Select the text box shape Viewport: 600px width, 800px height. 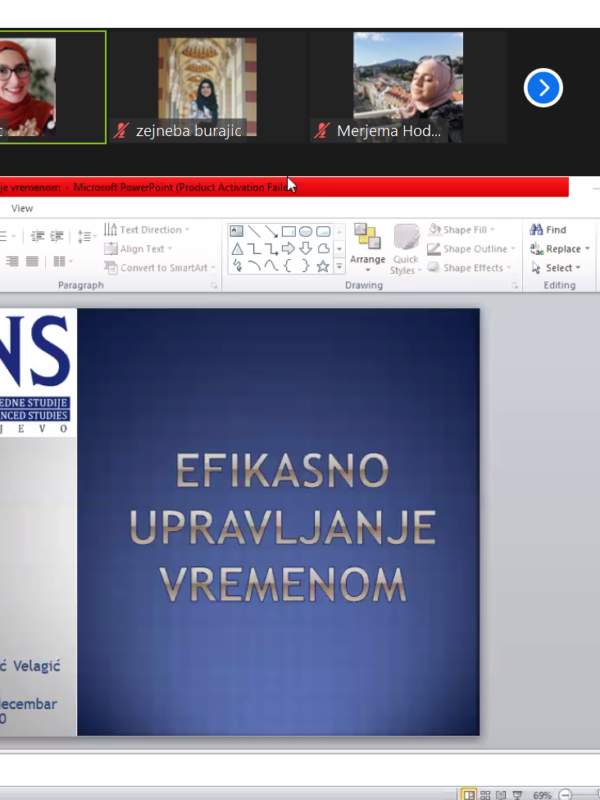[237, 231]
